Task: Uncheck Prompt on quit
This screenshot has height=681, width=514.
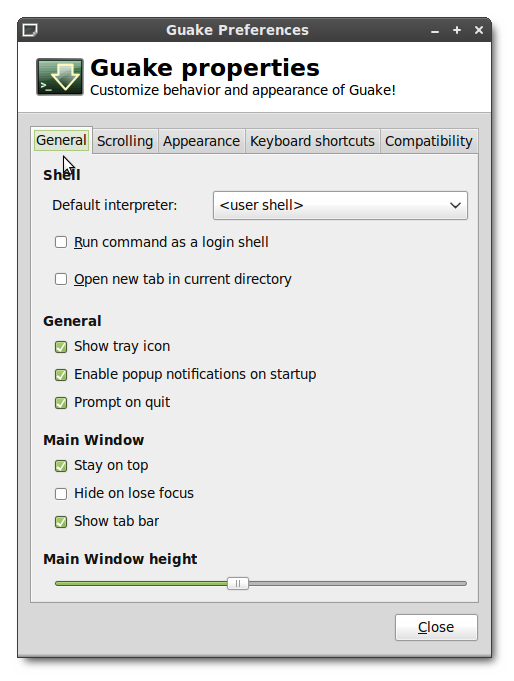Action: pos(61,403)
